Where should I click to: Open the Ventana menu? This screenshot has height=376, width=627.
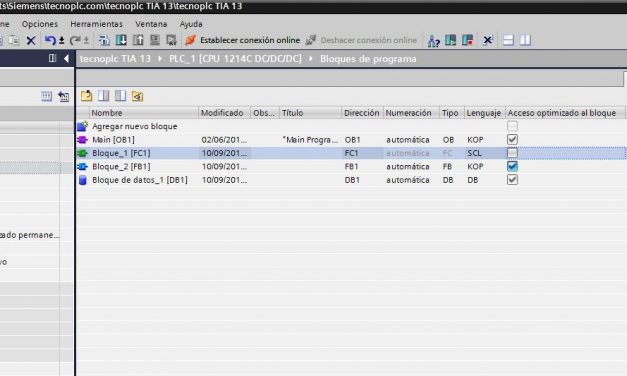[151, 24]
